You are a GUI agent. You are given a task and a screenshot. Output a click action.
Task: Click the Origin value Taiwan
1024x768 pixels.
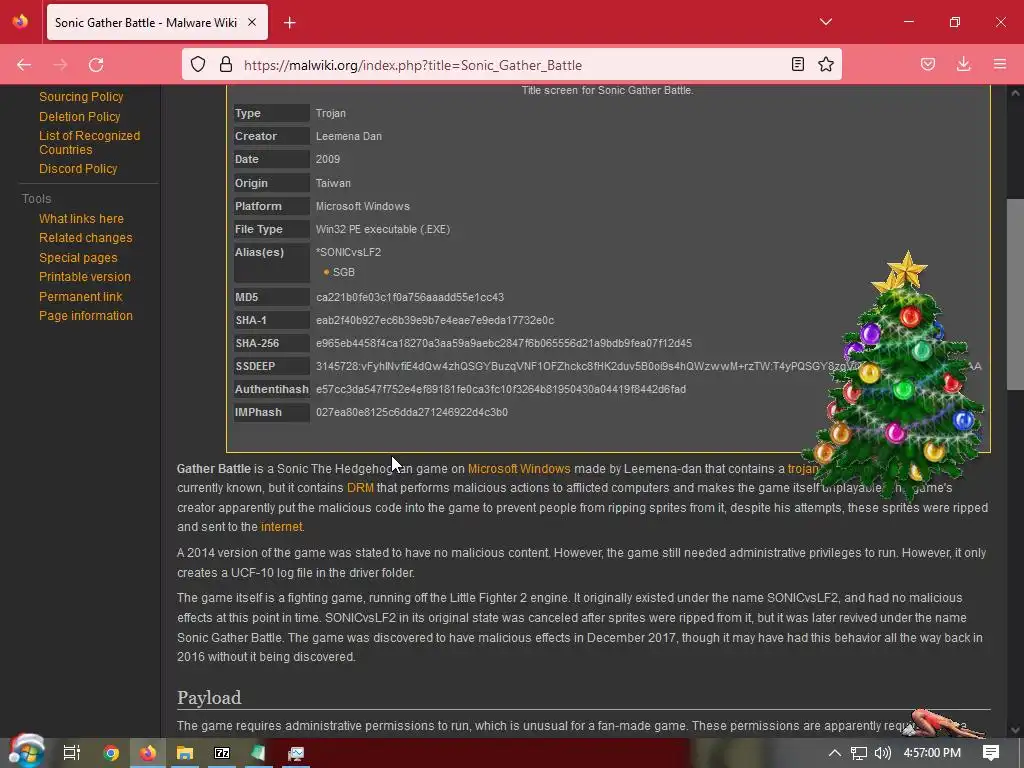click(333, 183)
